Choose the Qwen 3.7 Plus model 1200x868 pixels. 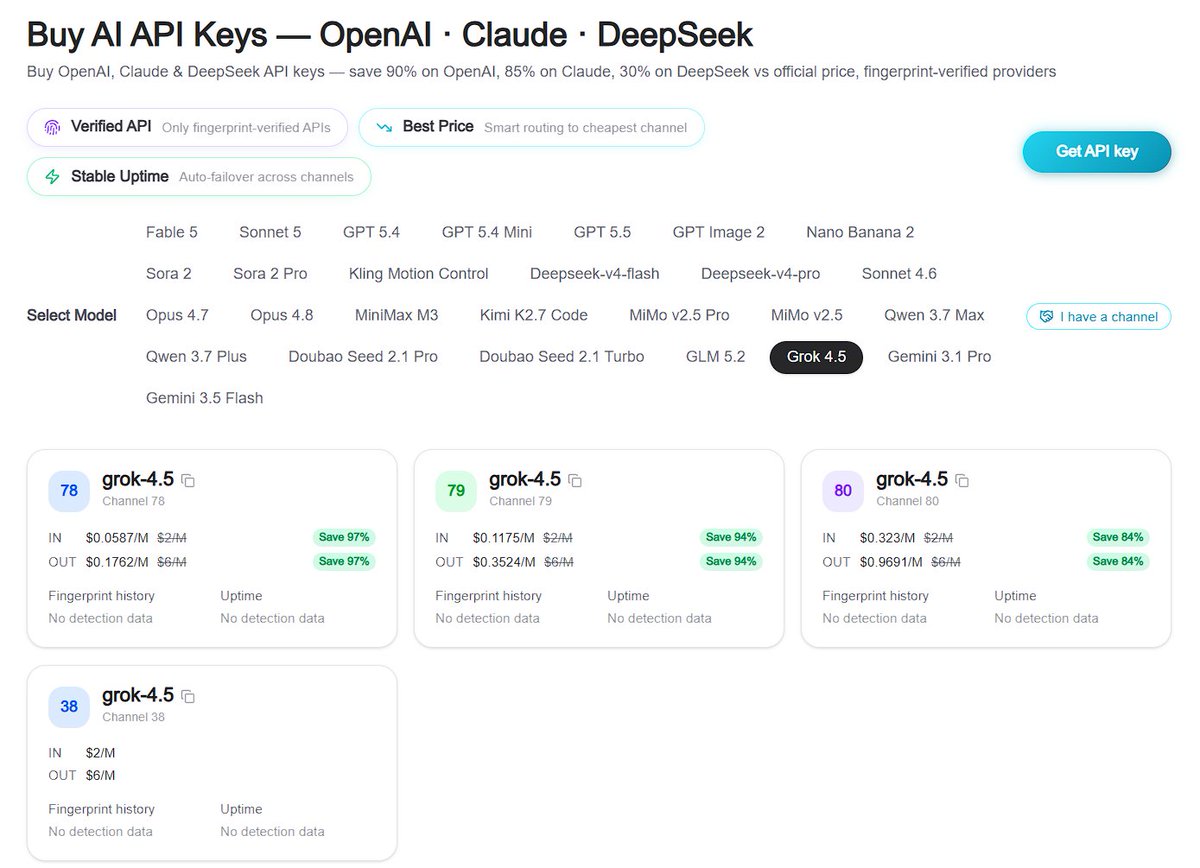coord(196,357)
